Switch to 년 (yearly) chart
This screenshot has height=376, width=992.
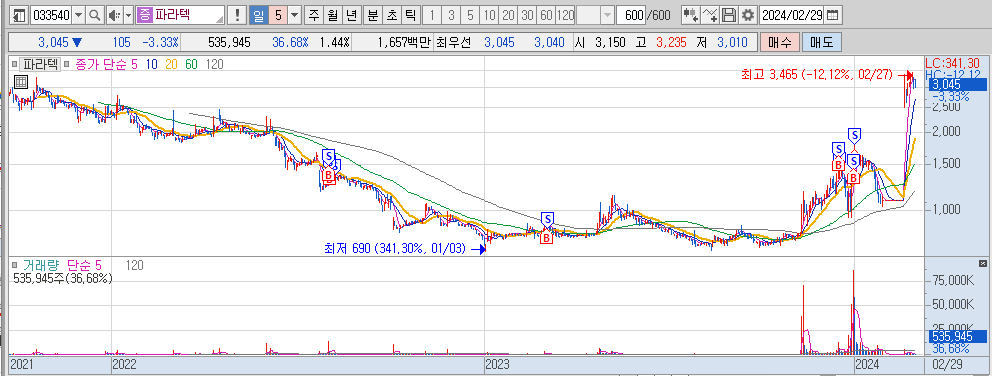pos(352,15)
